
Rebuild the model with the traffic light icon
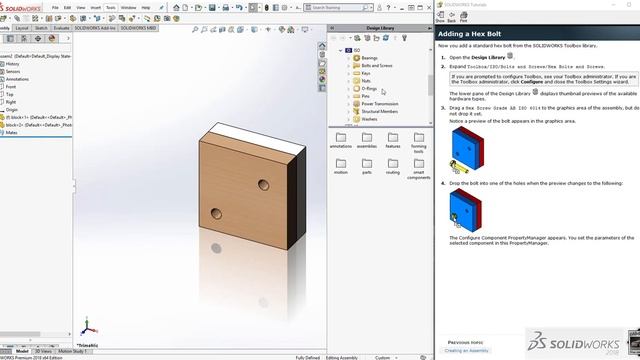tap(267, 7)
